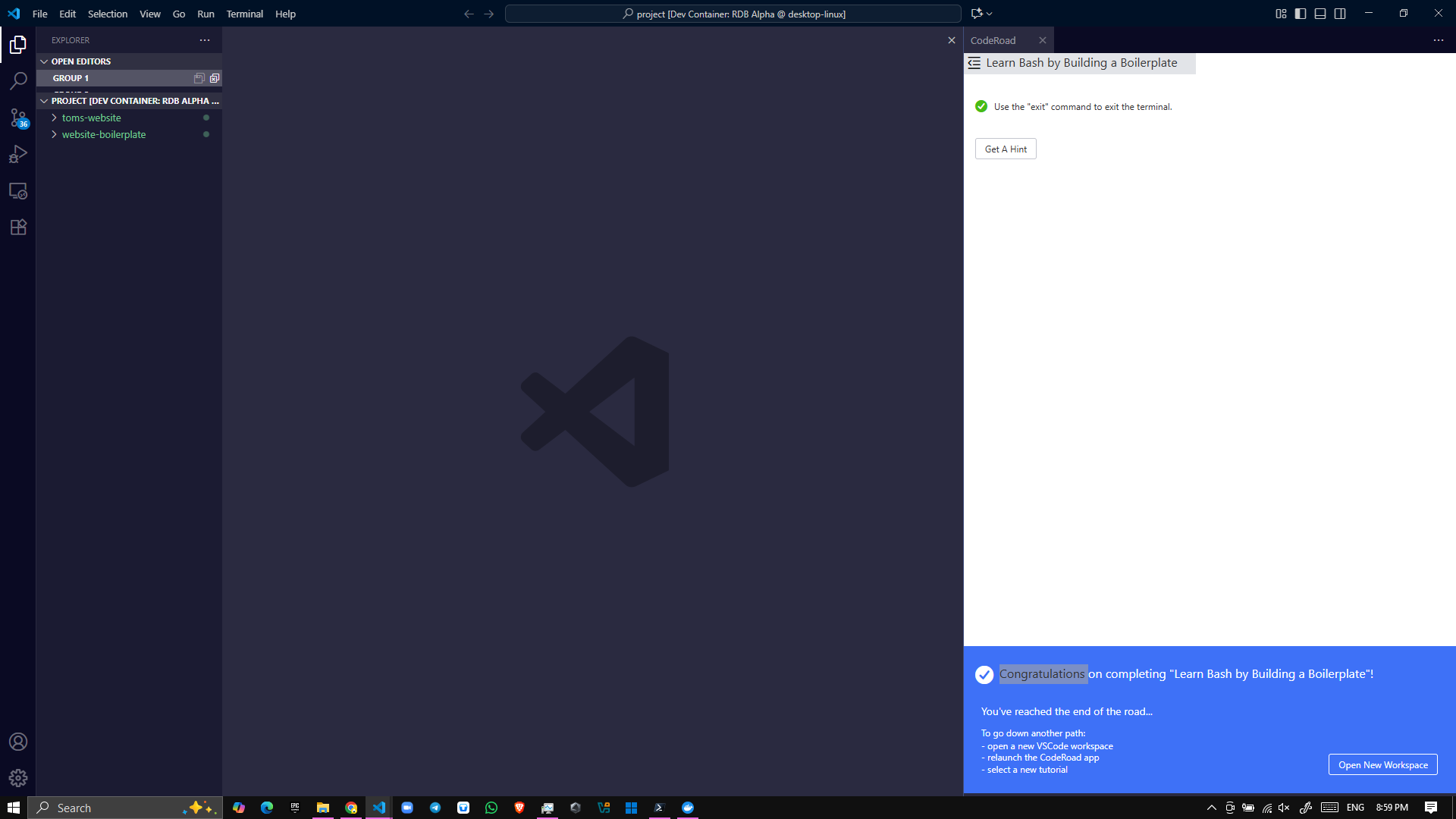Open the Run and Debug view
This screenshot has height=819, width=1456.
(x=18, y=154)
